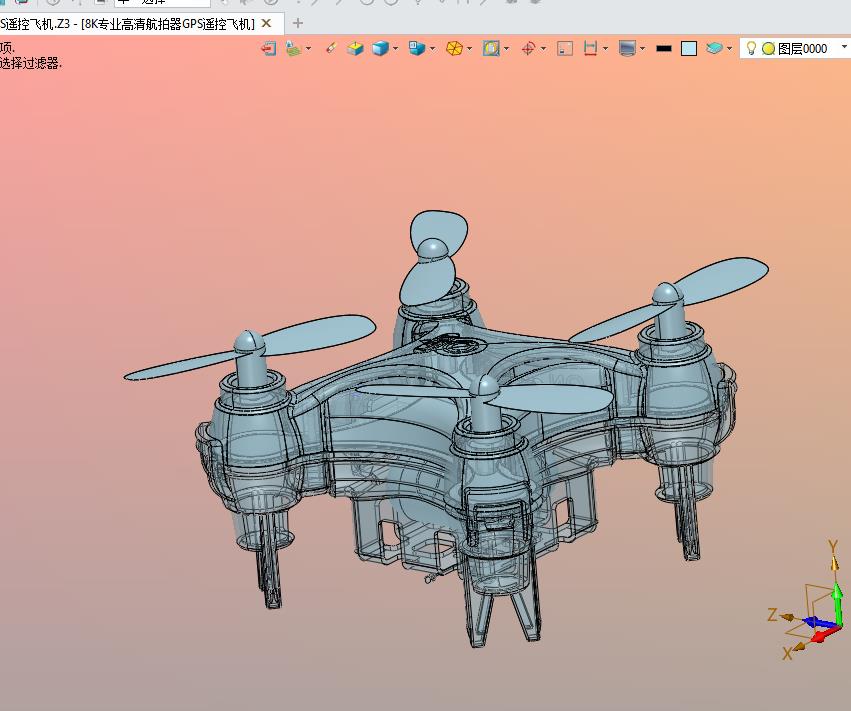Select the eraser tool icon

(331, 49)
